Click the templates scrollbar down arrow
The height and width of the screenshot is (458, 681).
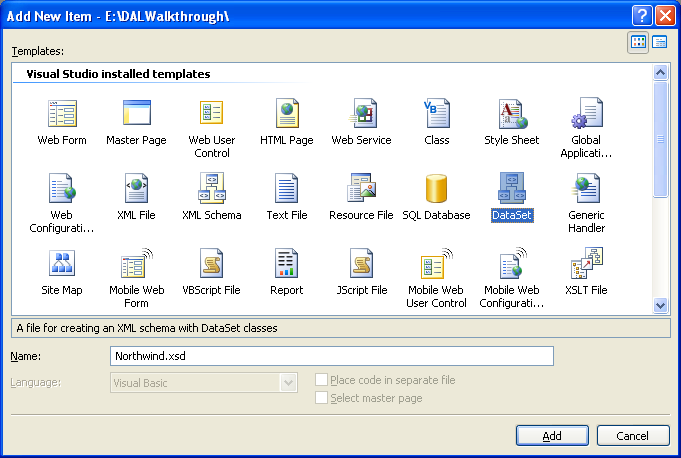[x=661, y=305]
